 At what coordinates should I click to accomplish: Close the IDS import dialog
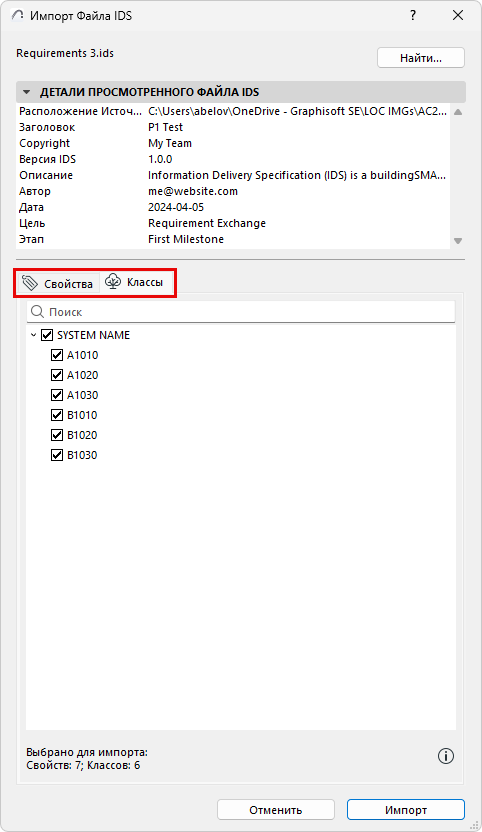pos(458,15)
